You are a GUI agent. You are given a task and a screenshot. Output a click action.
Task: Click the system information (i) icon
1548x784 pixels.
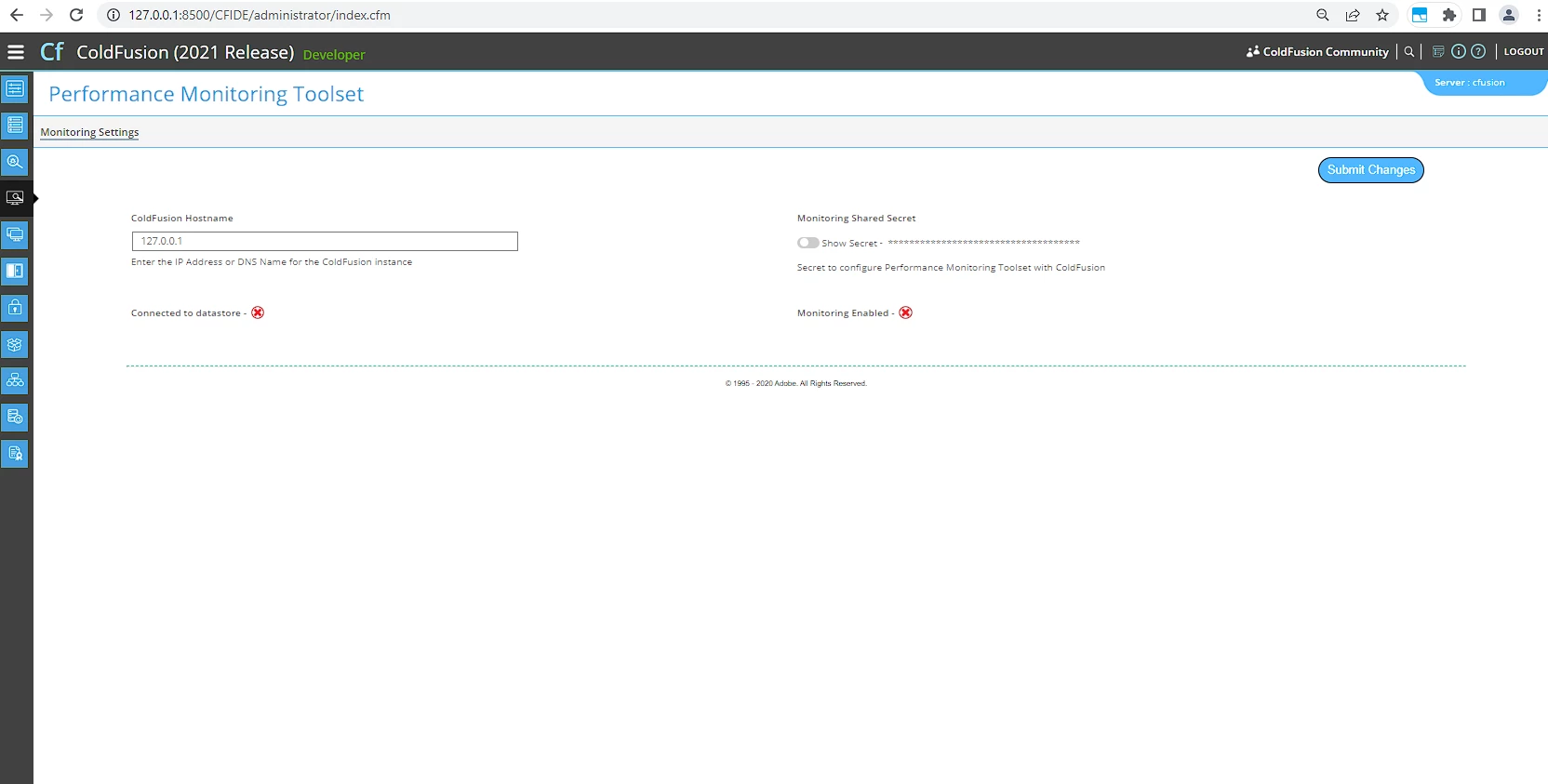point(1459,52)
